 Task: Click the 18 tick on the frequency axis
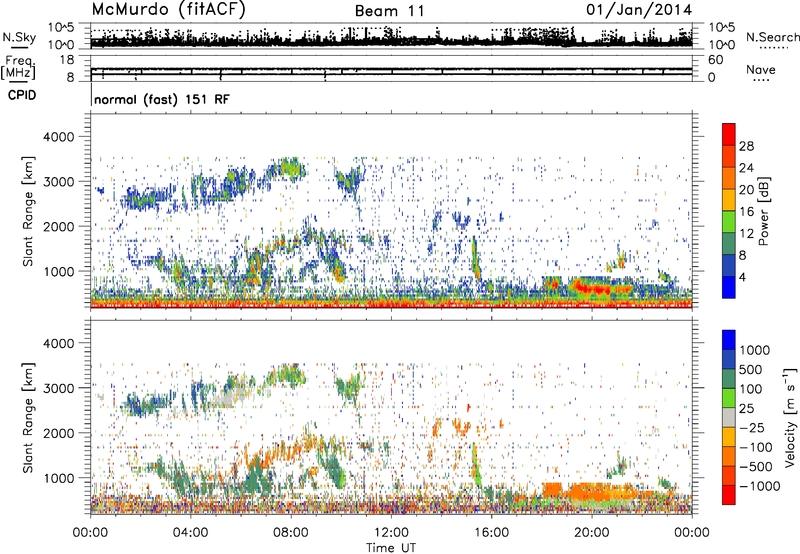pyautogui.click(x=67, y=60)
